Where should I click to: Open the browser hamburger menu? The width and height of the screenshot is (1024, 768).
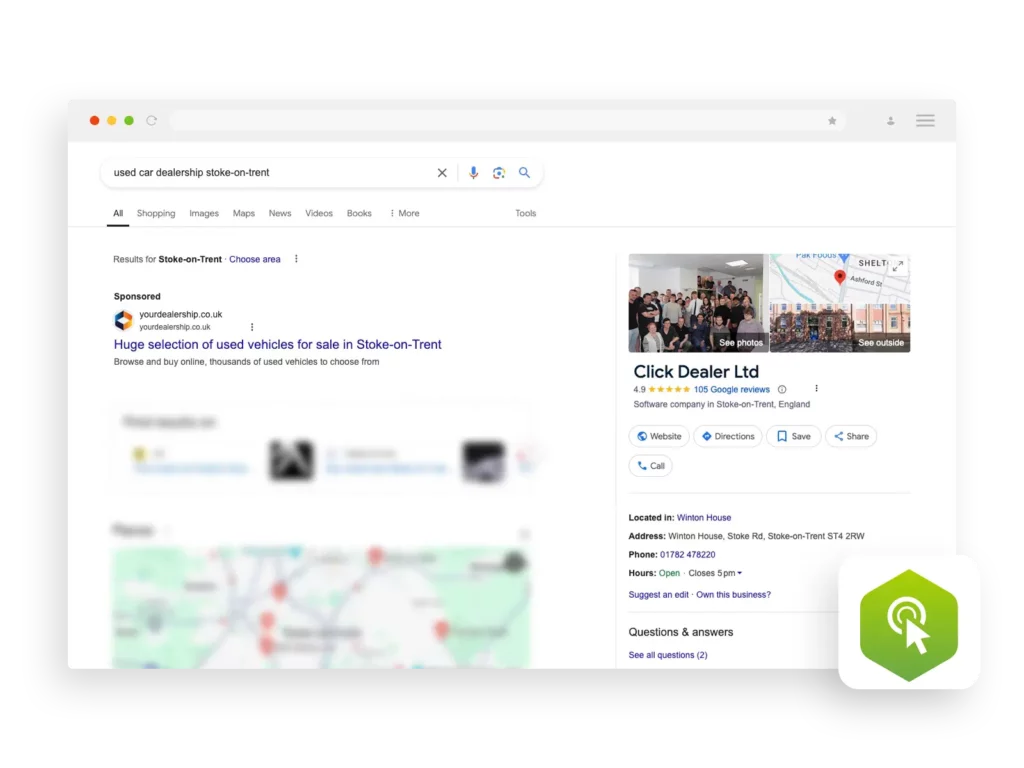(925, 121)
